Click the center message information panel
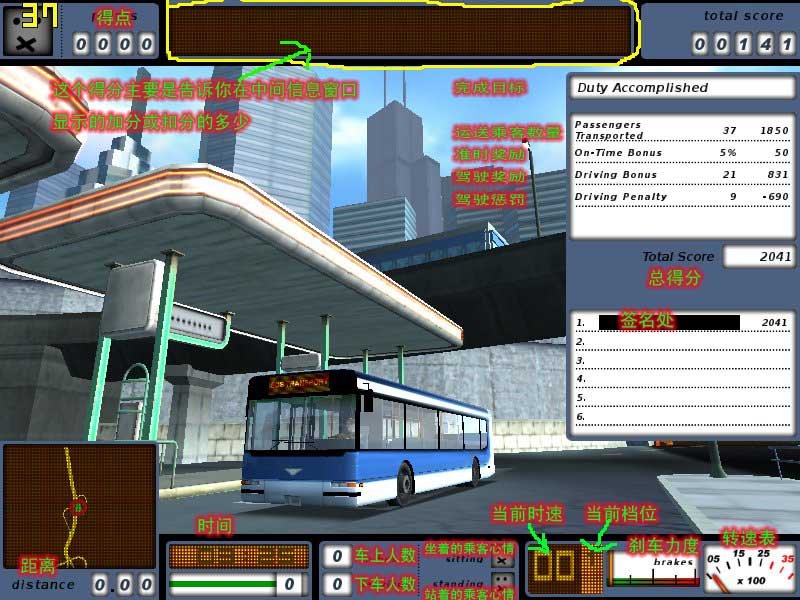800x600 pixels. pos(401,32)
